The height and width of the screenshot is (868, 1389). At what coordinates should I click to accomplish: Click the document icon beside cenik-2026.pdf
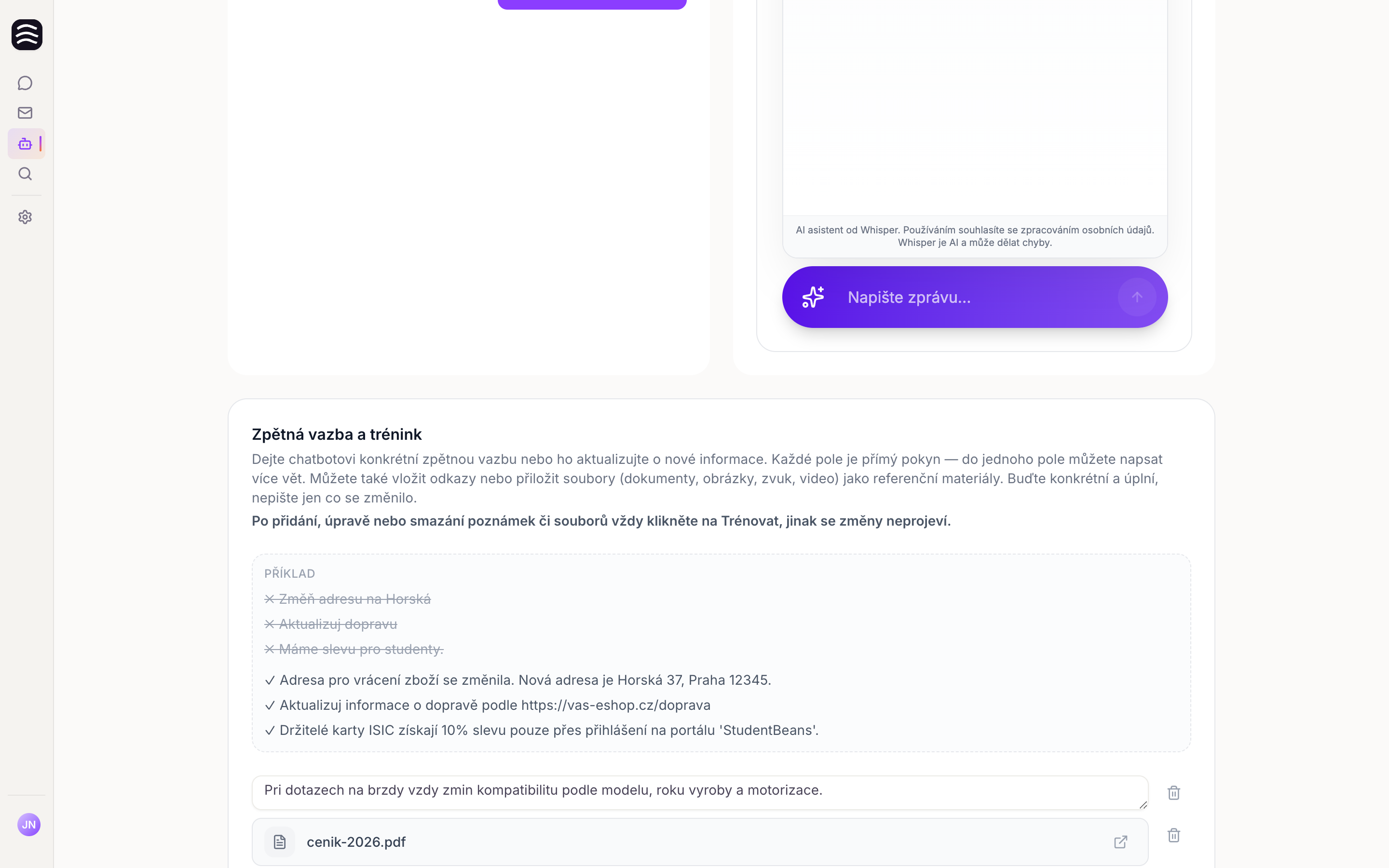pyautogui.click(x=280, y=842)
